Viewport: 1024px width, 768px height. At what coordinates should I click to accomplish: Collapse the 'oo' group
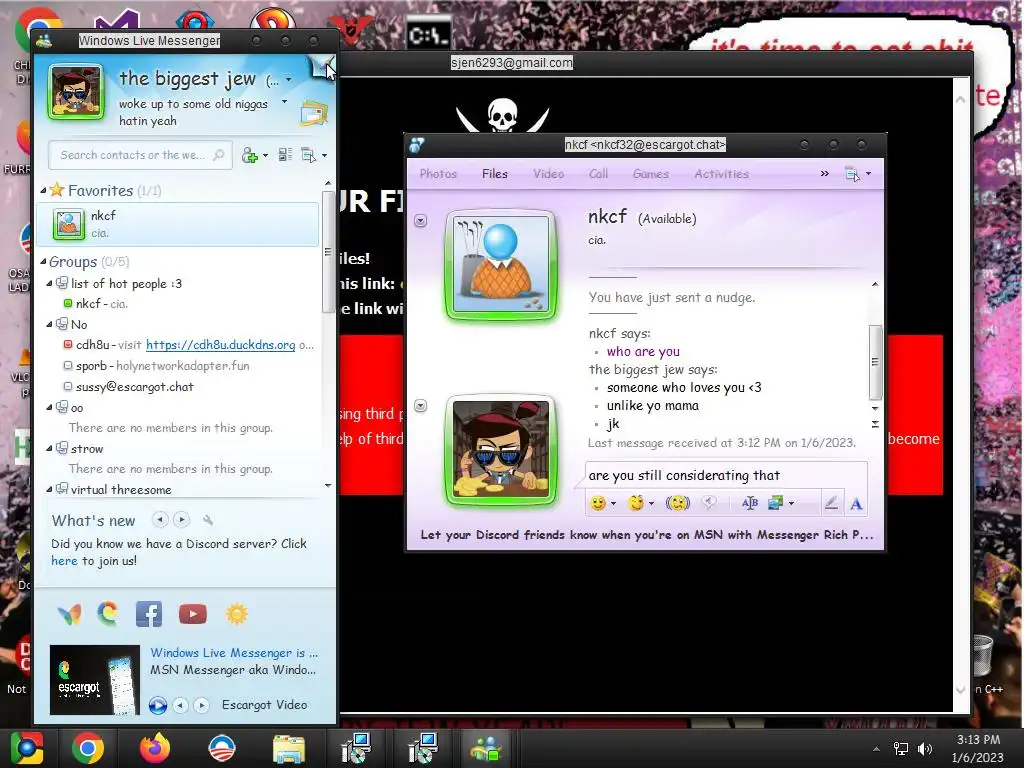(x=49, y=408)
